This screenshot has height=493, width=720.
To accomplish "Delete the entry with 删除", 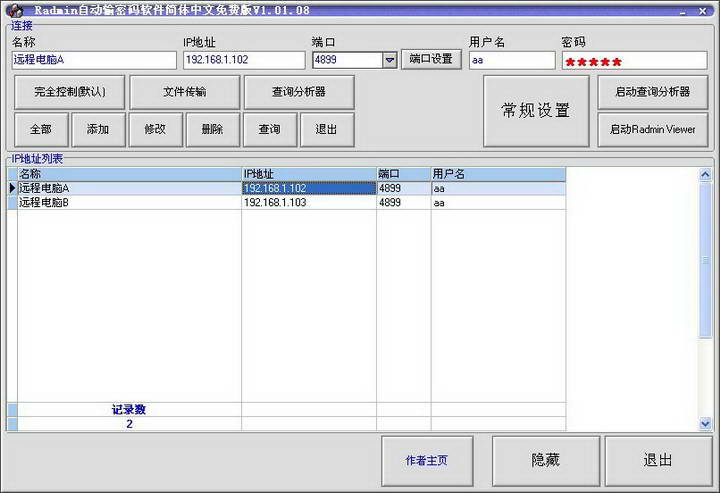I will point(213,129).
